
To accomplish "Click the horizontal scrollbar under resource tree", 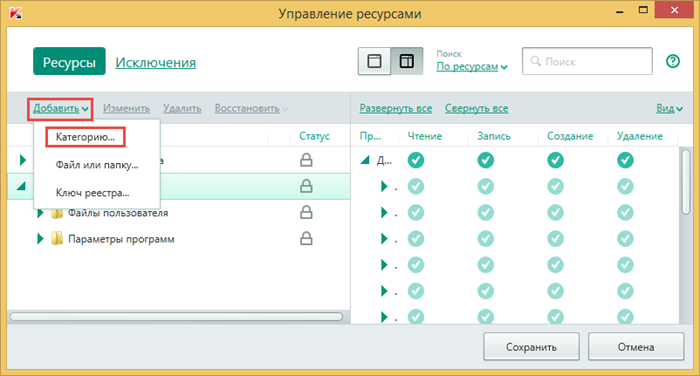I will (176, 317).
